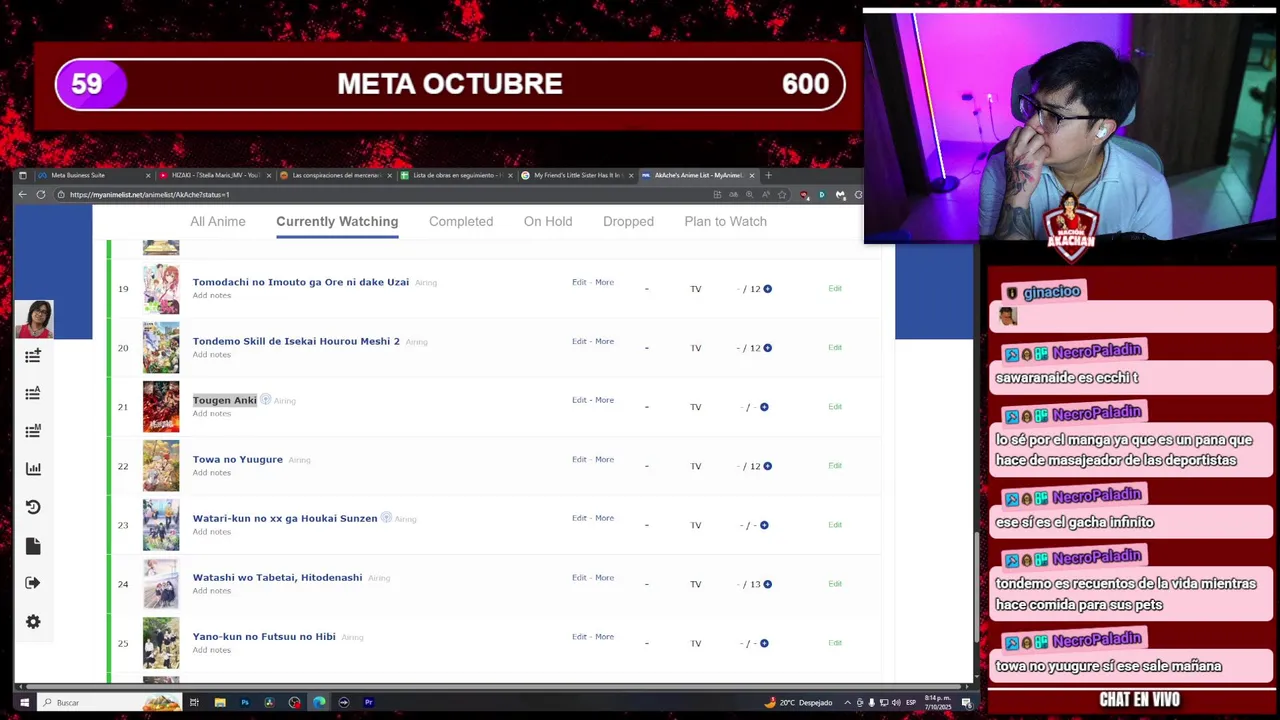Click Add notes under Towa no Yuugure
The height and width of the screenshot is (720, 1280).
pyautogui.click(x=212, y=473)
